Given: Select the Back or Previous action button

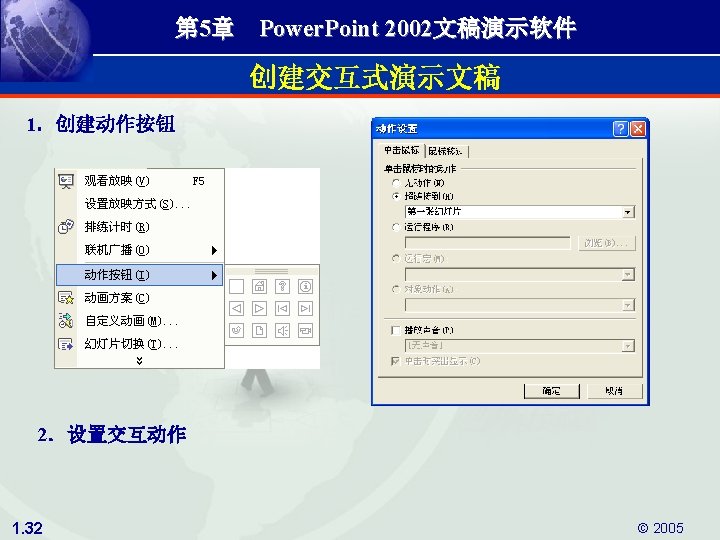Looking at the screenshot, I should point(236,309).
